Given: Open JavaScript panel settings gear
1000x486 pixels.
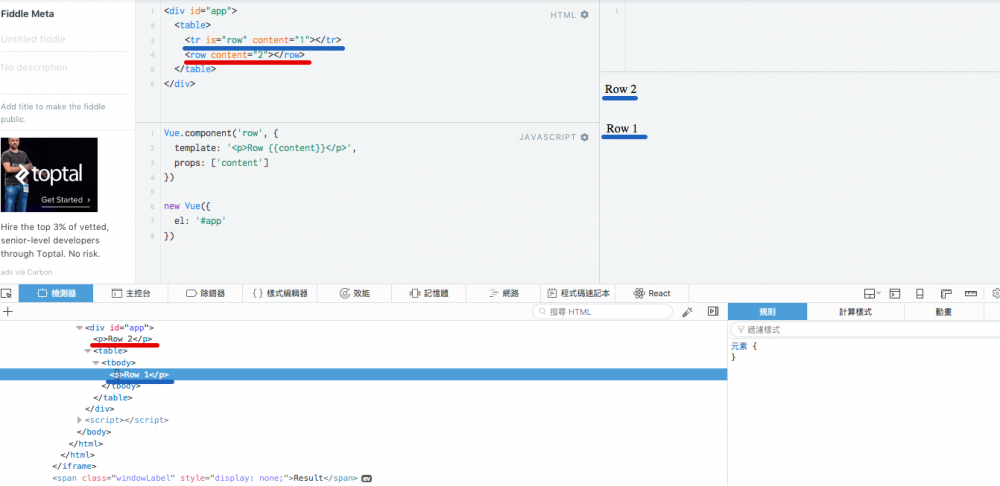Looking at the screenshot, I should [584, 137].
